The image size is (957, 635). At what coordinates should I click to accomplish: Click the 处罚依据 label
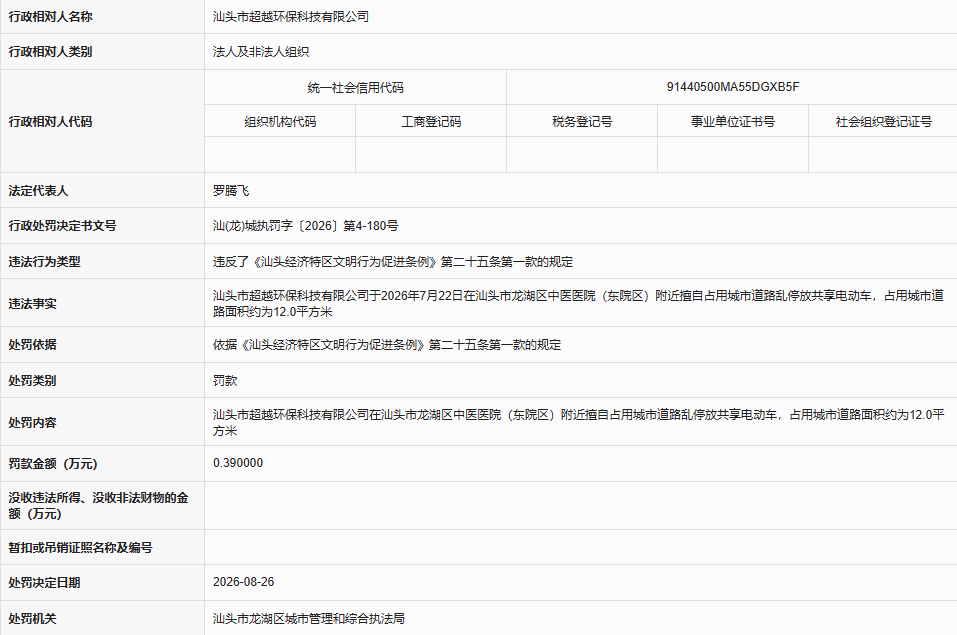(x=32, y=344)
